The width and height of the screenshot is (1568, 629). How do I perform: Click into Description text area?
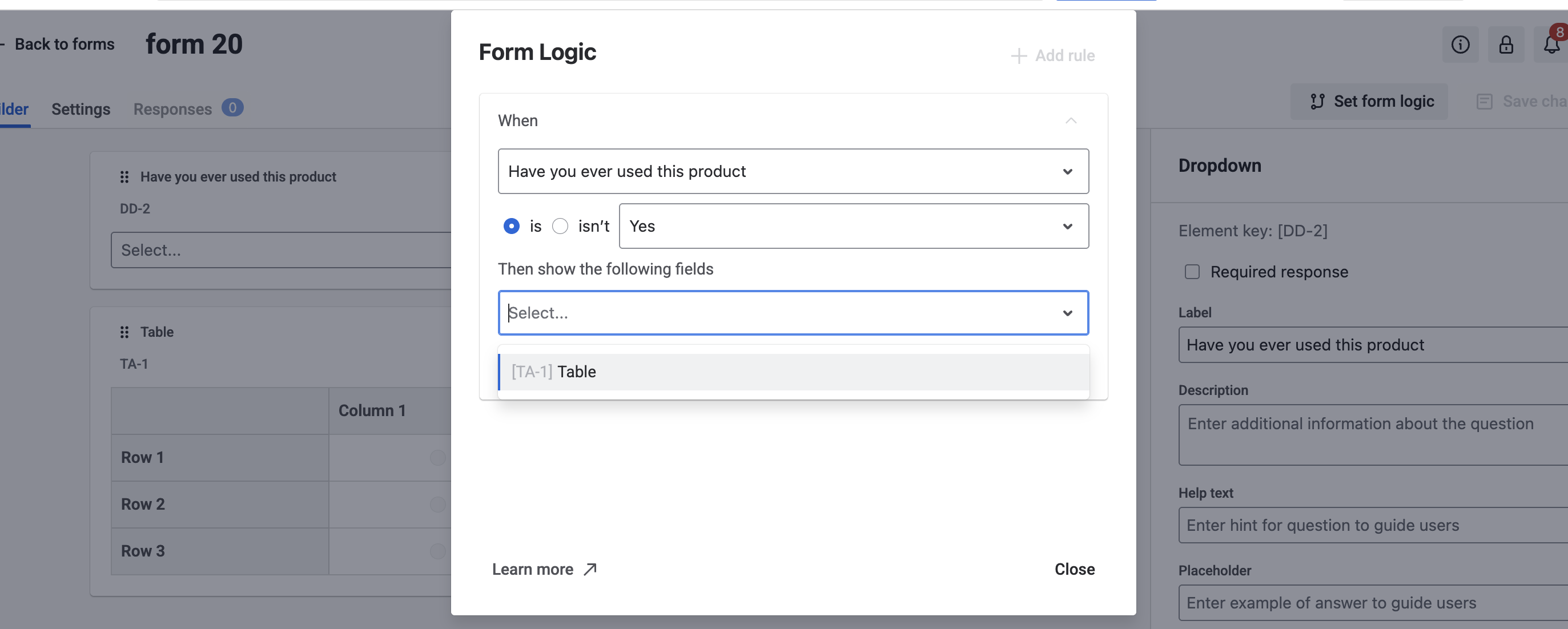[1373, 435]
